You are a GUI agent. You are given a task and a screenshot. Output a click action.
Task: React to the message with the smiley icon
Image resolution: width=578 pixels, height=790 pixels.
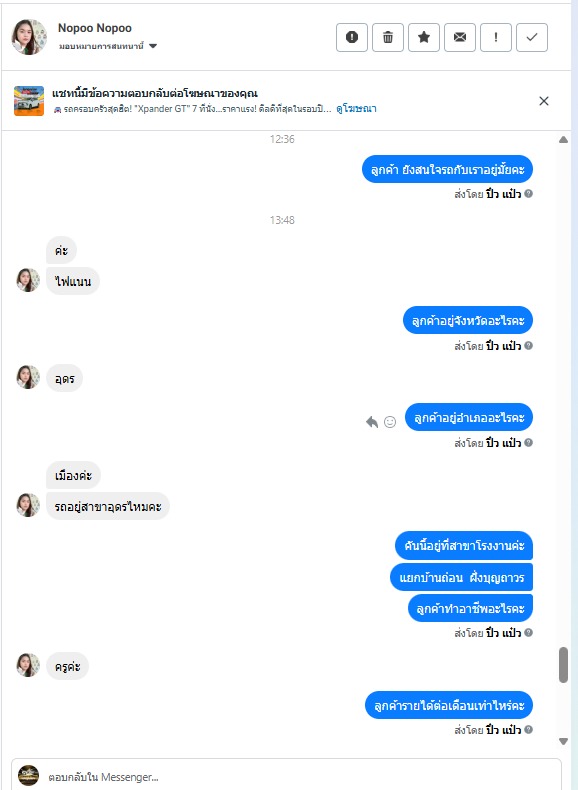(390, 422)
